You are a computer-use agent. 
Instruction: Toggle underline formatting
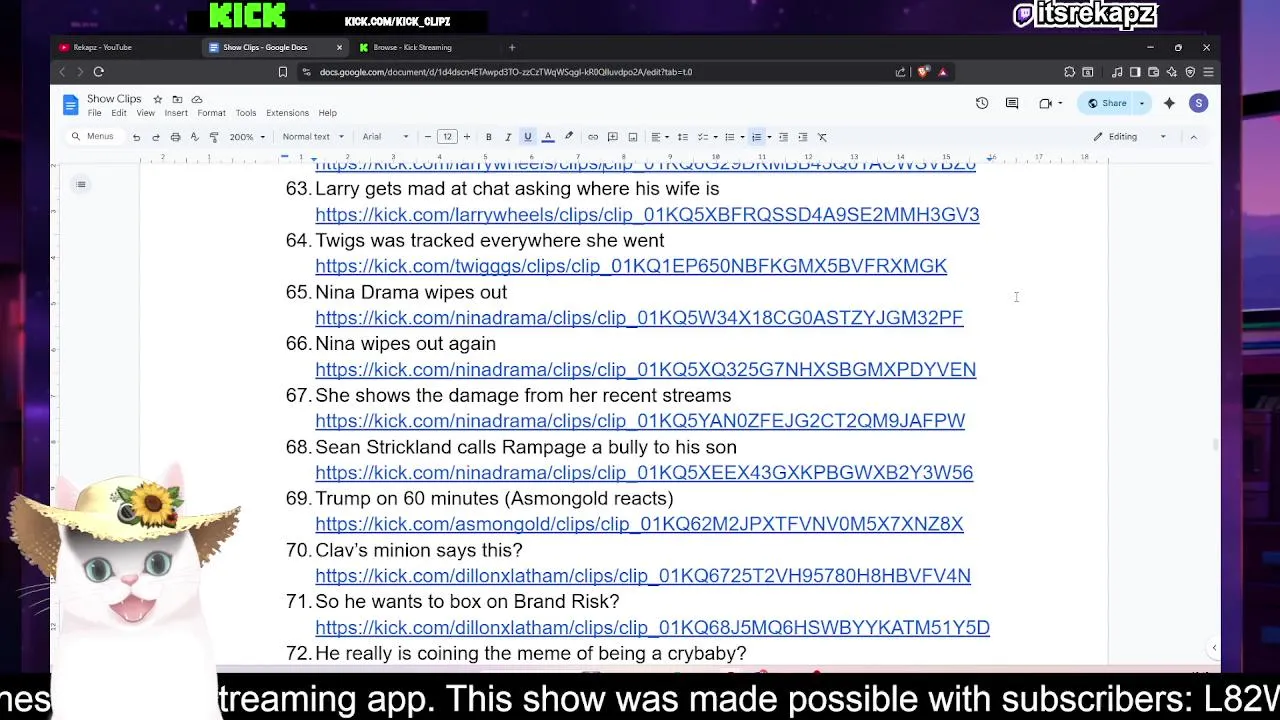(x=528, y=137)
